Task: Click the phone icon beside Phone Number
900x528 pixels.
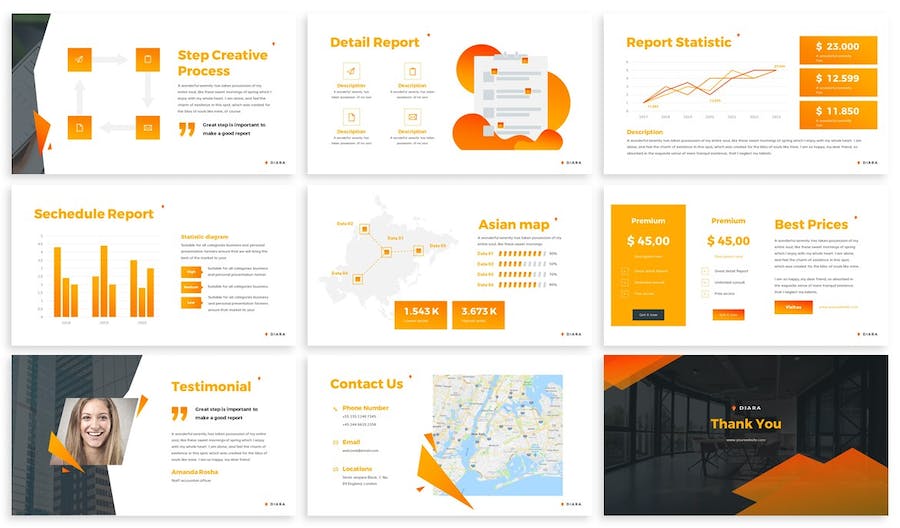Action: (335, 409)
